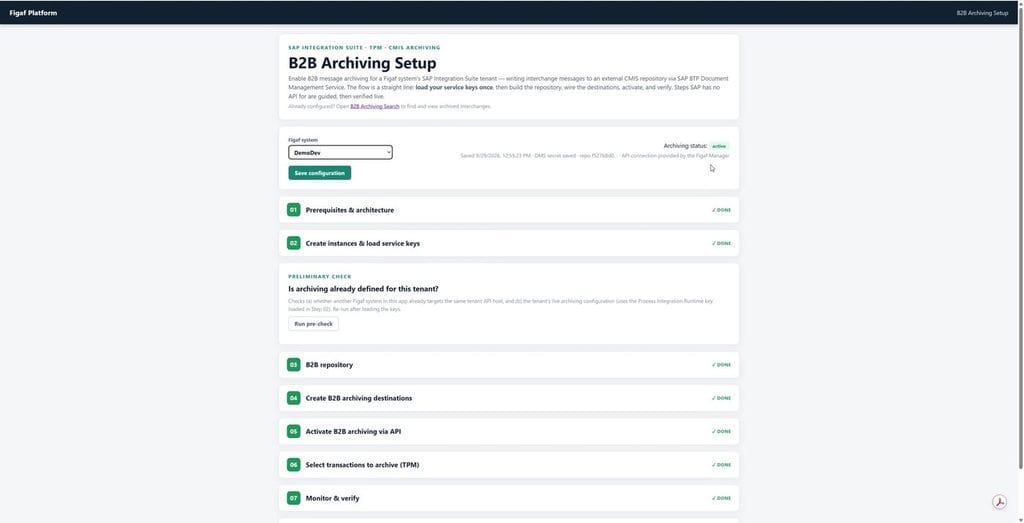Expand step 07 Monitor & verify
The image size is (1024, 523).
coord(509,498)
